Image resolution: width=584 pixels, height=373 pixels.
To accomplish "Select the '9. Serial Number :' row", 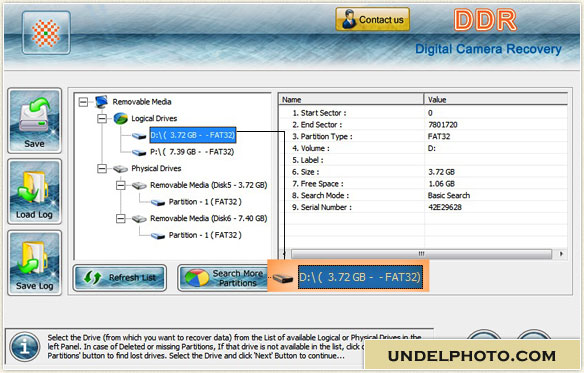I will pyautogui.click(x=423, y=207).
